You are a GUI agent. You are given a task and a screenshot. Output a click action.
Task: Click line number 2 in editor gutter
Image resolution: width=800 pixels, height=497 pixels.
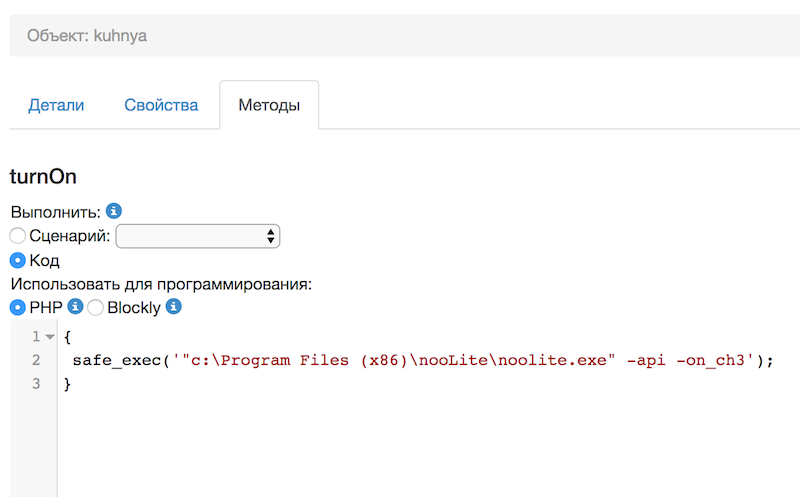36,360
